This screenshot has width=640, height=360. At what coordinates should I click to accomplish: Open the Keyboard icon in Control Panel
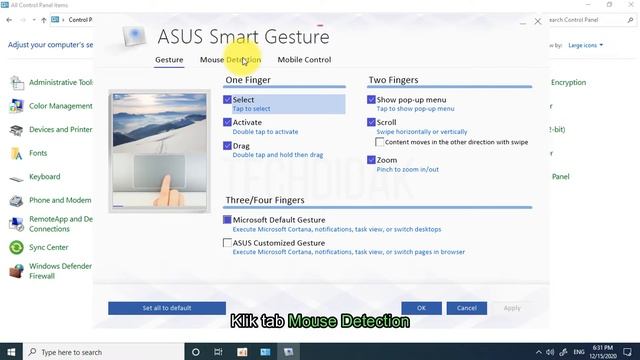(16, 178)
